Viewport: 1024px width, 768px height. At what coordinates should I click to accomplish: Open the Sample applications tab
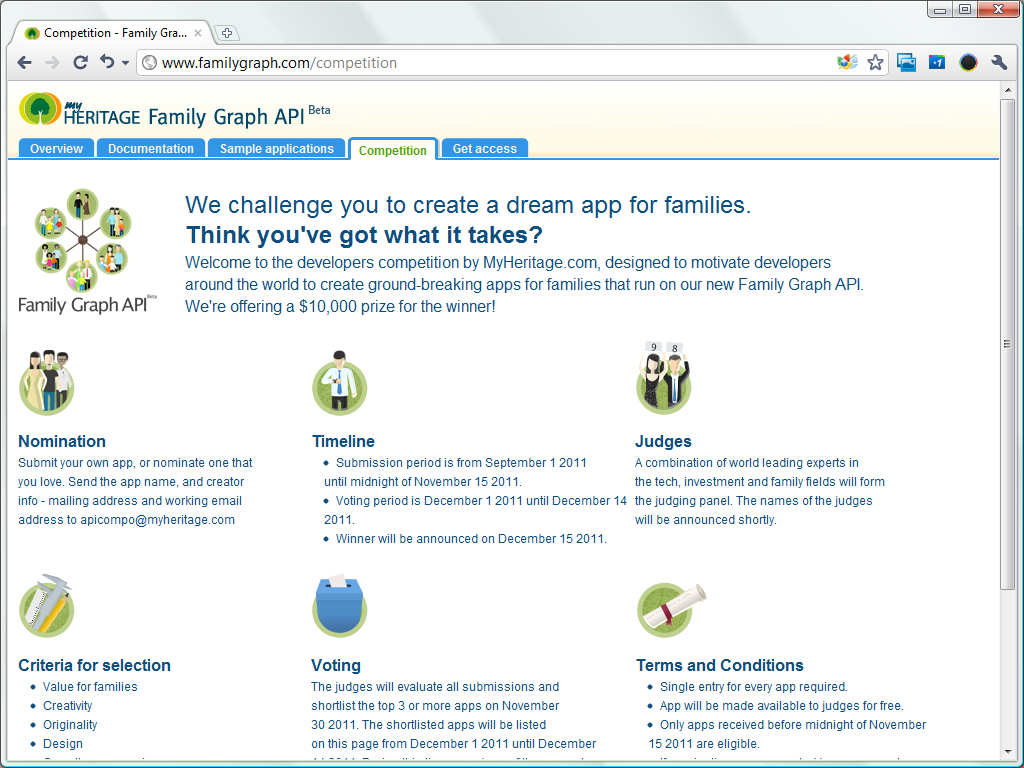(277, 149)
